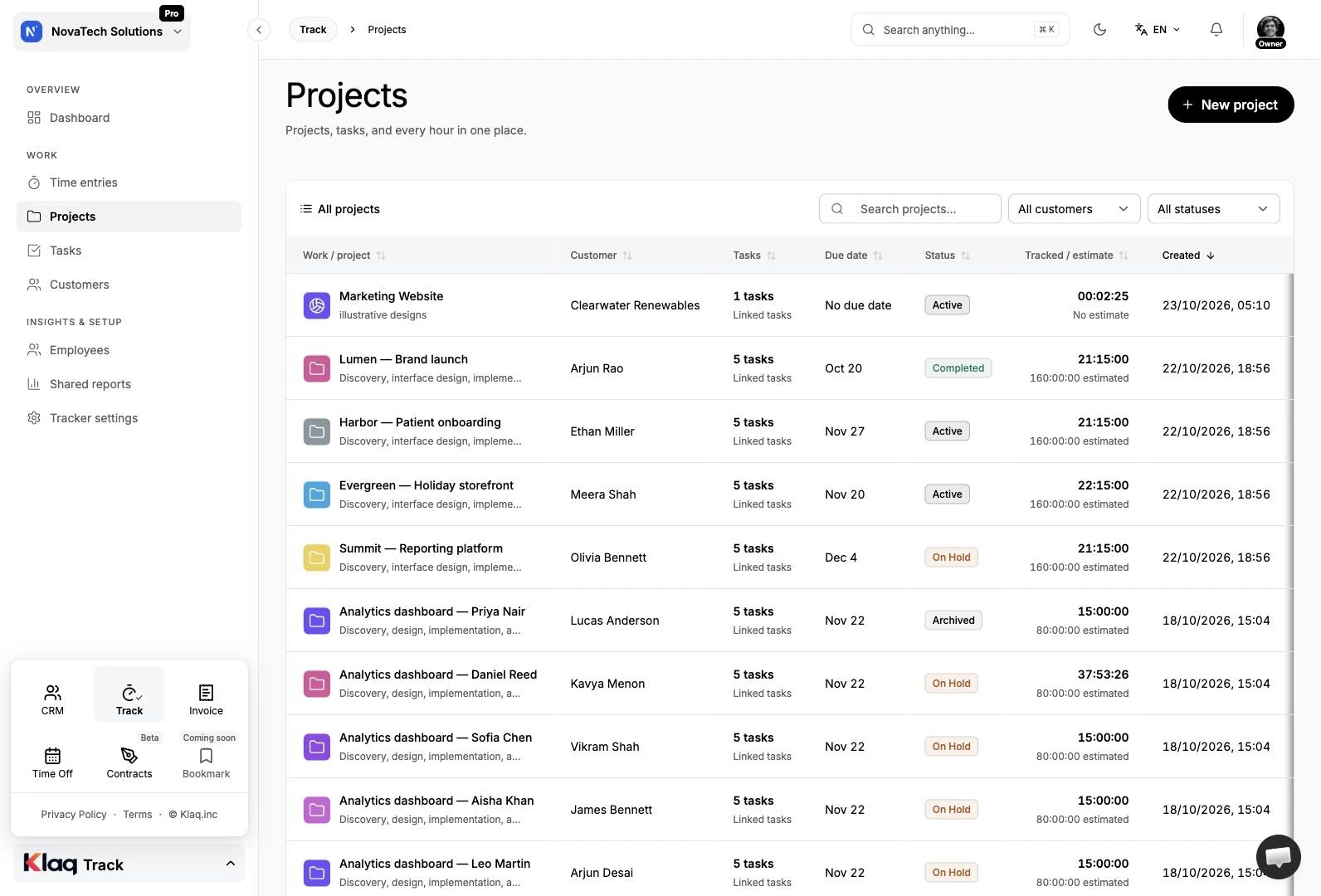Click the Evergreen — Holiday storefront folder icon
Viewport: 1321px width, 896px height.
point(317,494)
